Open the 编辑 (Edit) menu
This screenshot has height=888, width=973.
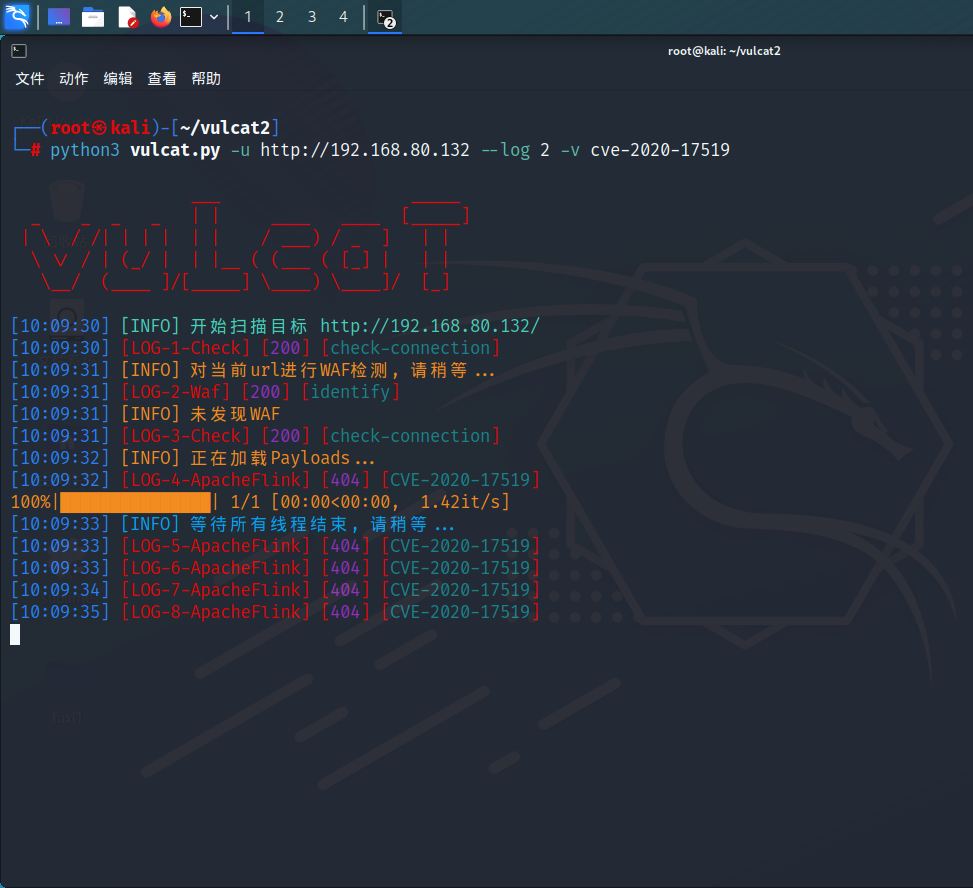118,79
